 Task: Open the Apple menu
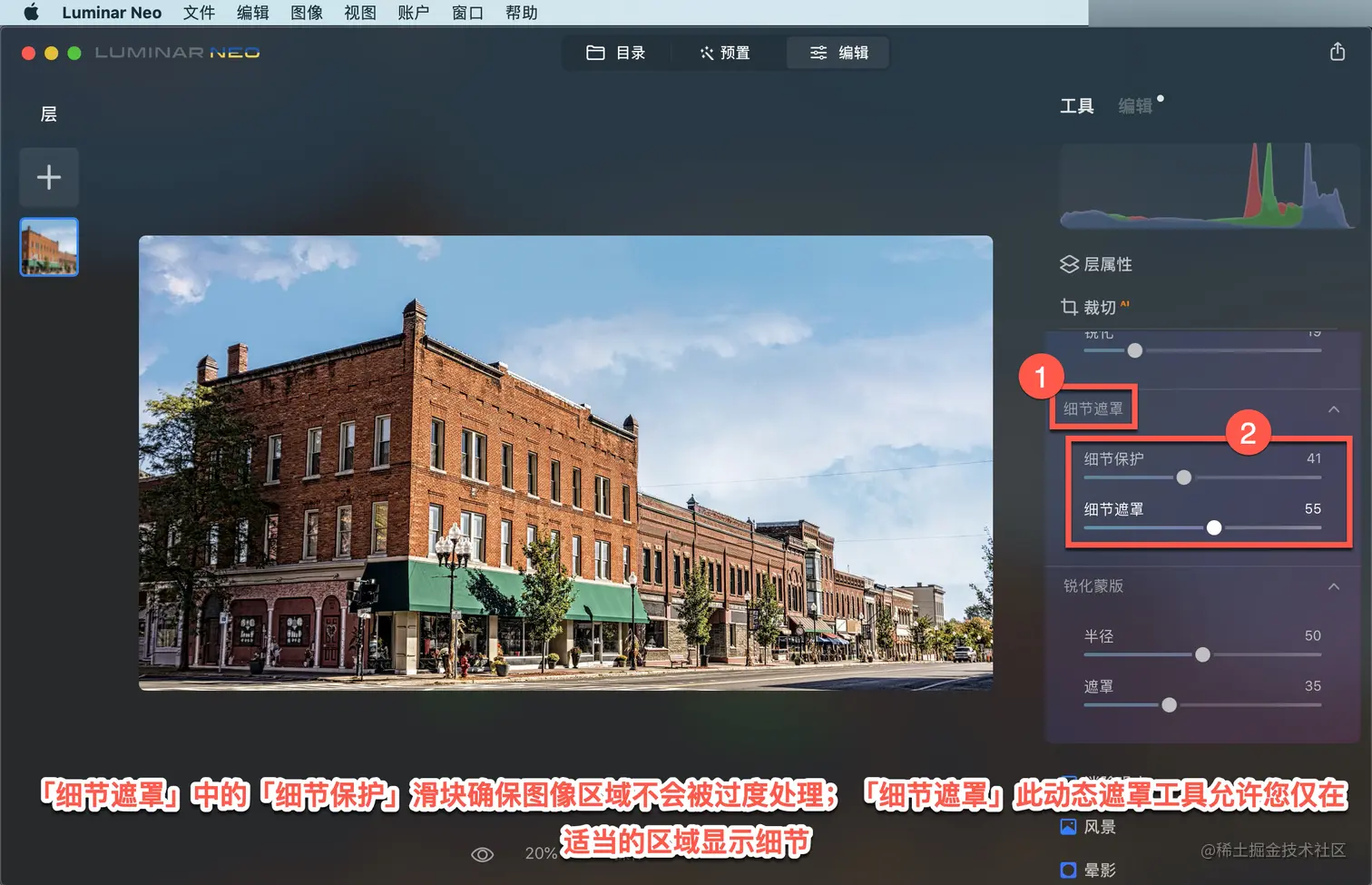31,13
